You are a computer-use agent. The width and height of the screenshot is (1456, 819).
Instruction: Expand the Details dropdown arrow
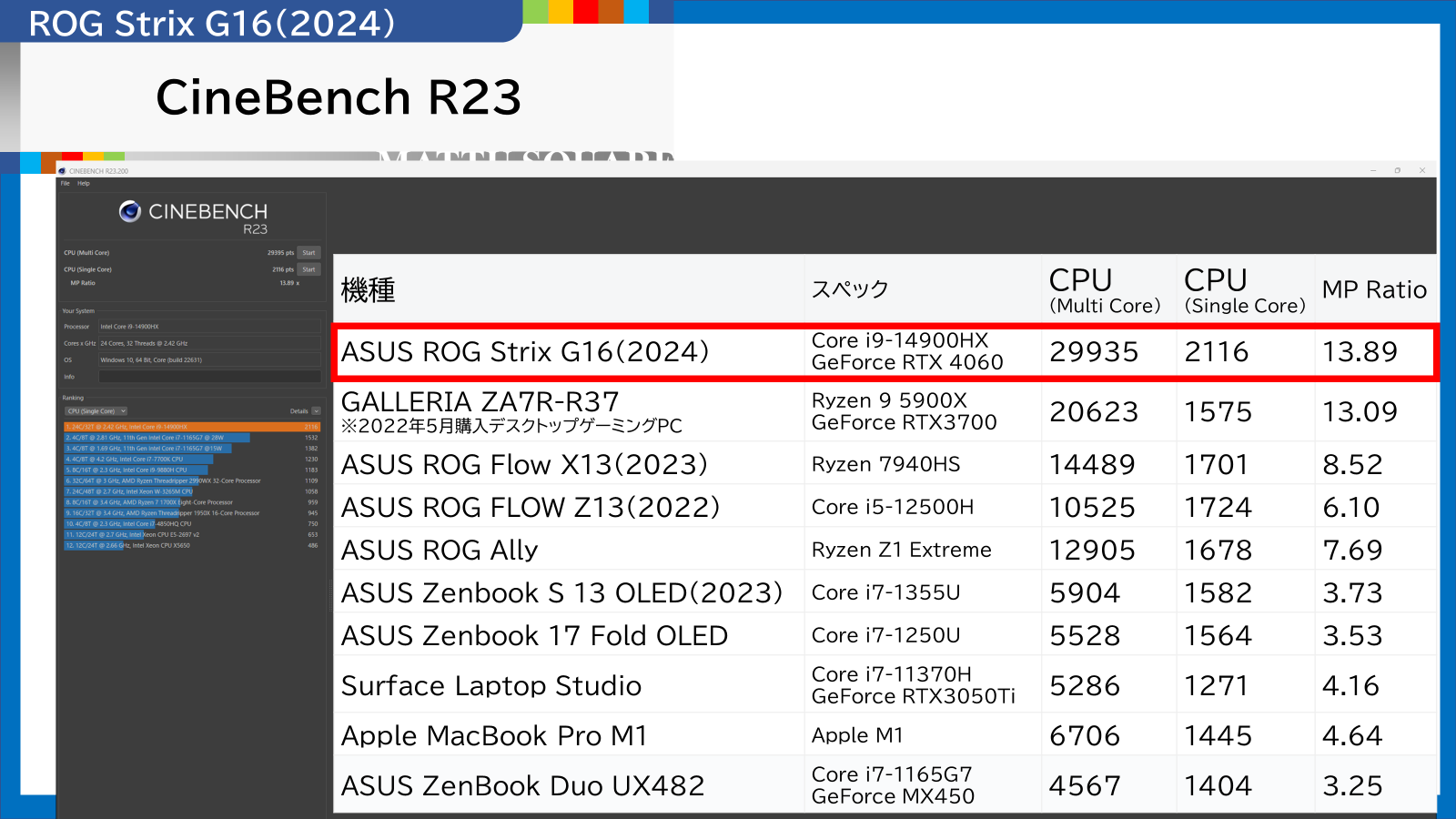point(316,411)
